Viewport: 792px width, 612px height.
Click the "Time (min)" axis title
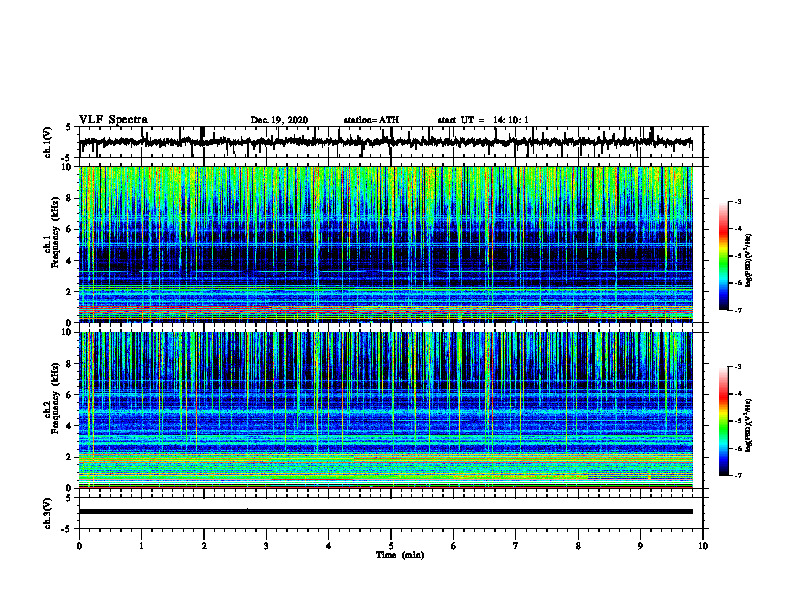point(400,555)
